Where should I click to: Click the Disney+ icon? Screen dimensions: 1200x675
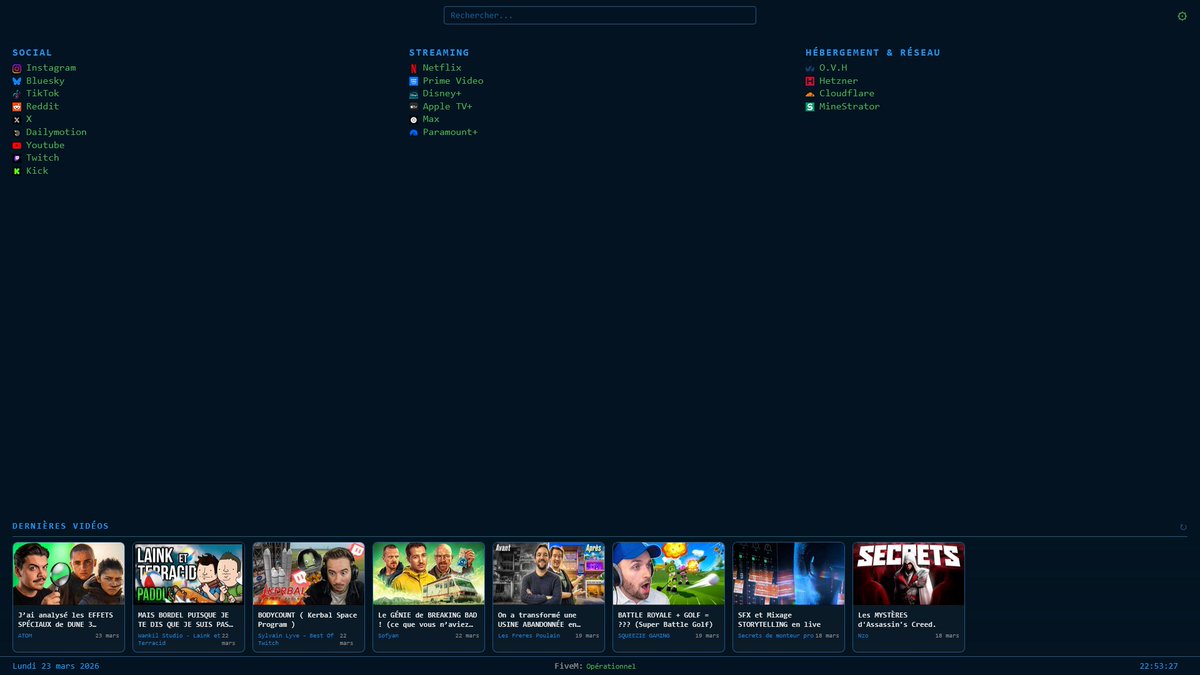[413, 94]
